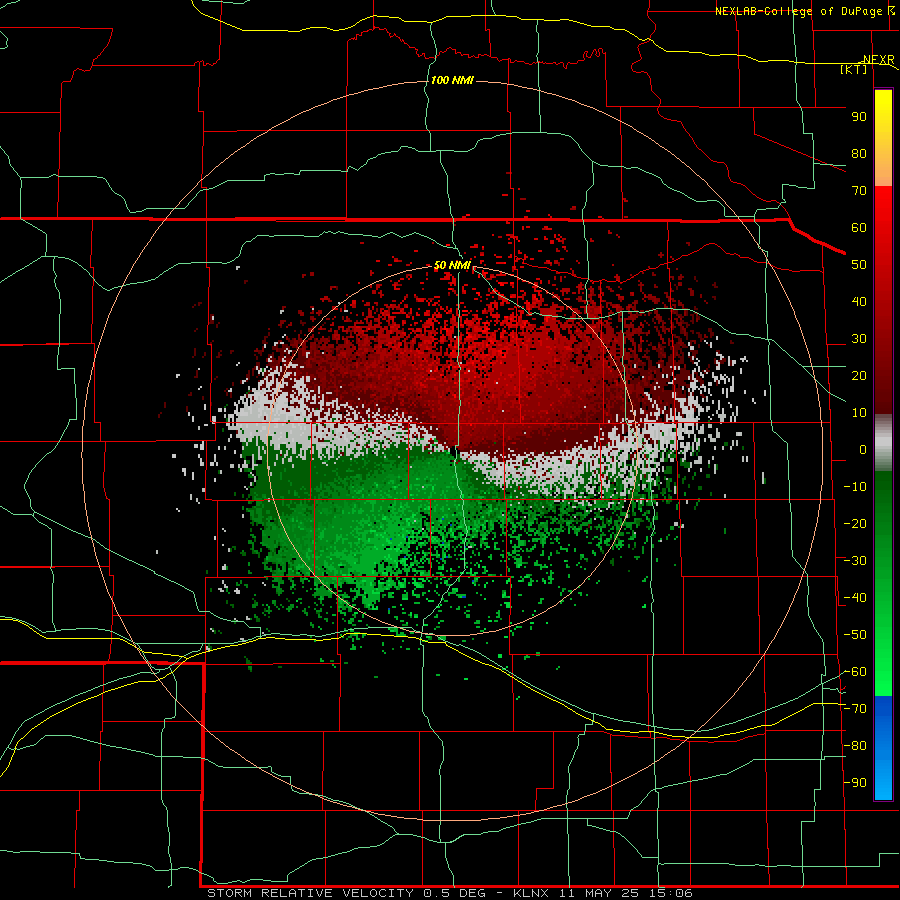Click the 30 value on the velocity scale
900x900 pixels.
[x=859, y=339]
